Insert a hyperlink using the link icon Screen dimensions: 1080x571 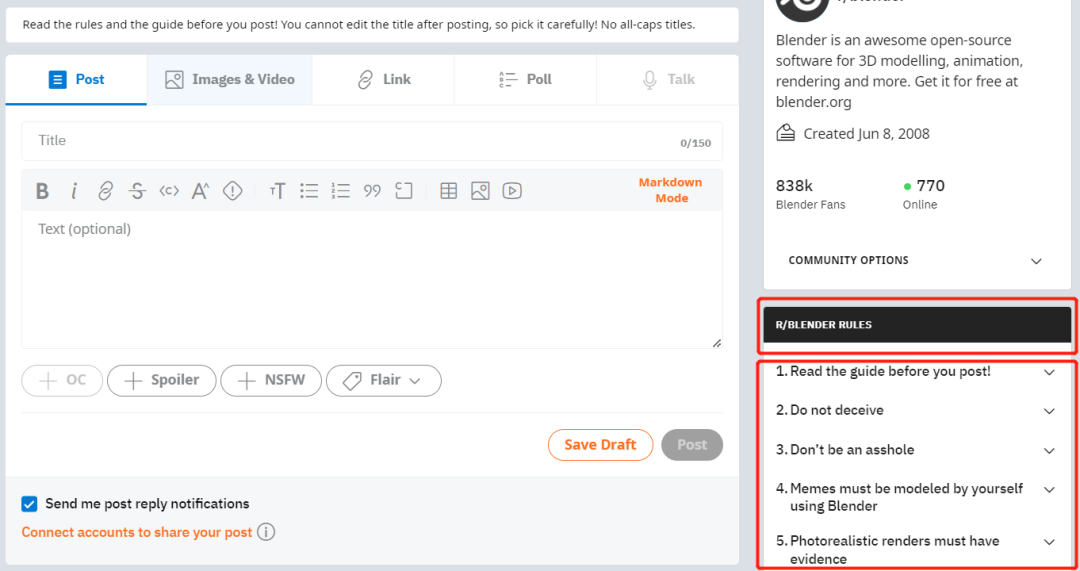(x=105, y=191)
